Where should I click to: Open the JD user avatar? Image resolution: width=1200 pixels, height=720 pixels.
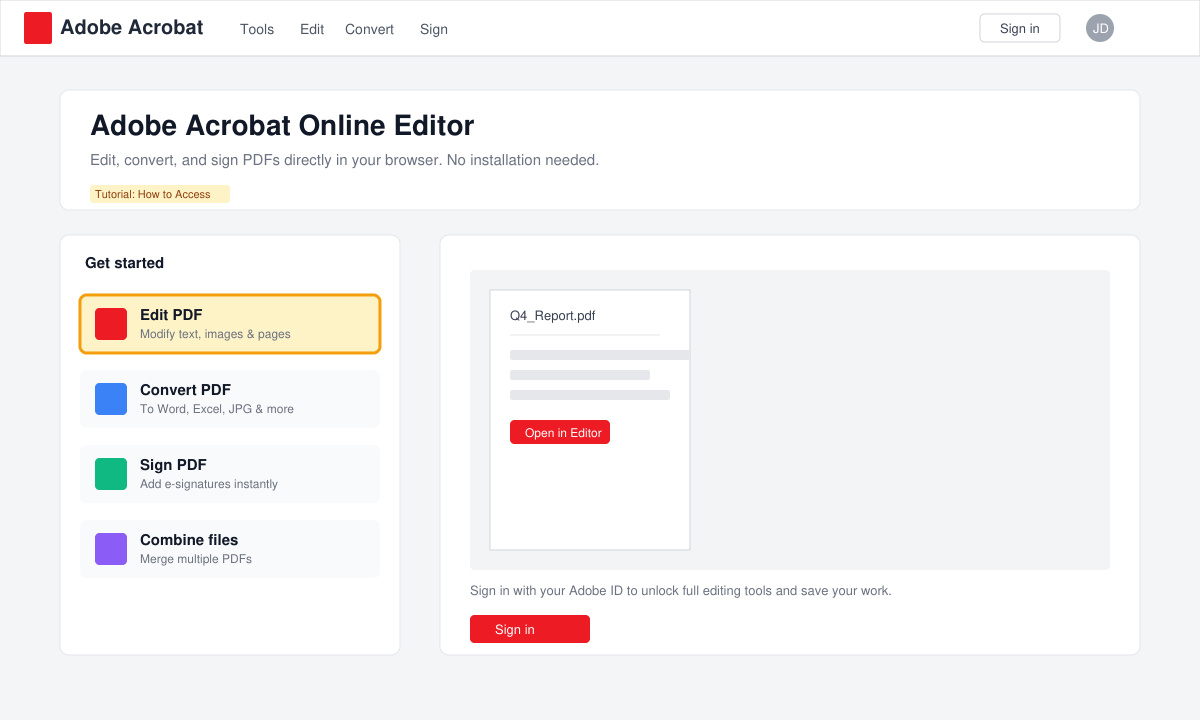[x=1100, y=28]
